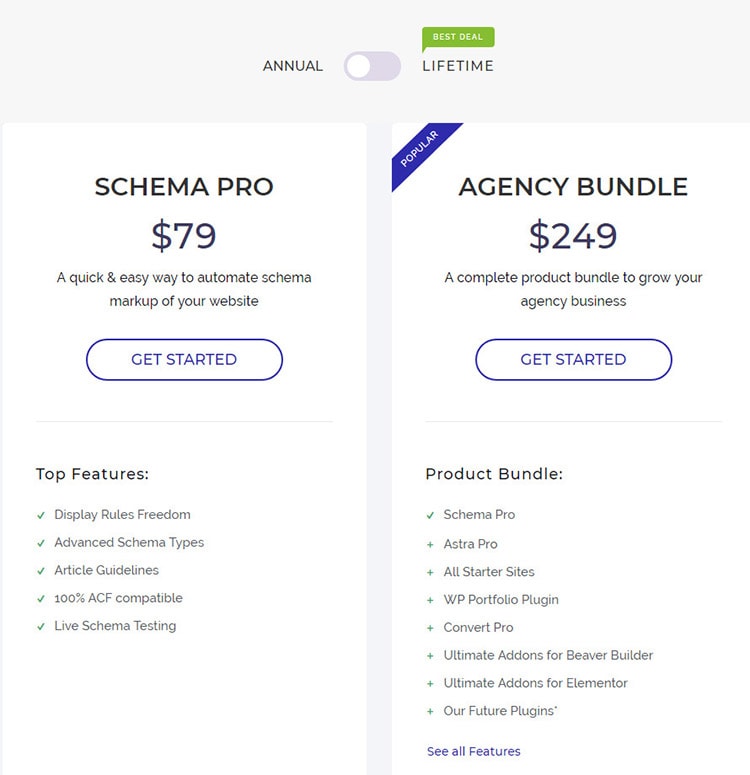
Task: Select the ANNUAL billing label
Action: pyautogui.click(x=293, y=66)
